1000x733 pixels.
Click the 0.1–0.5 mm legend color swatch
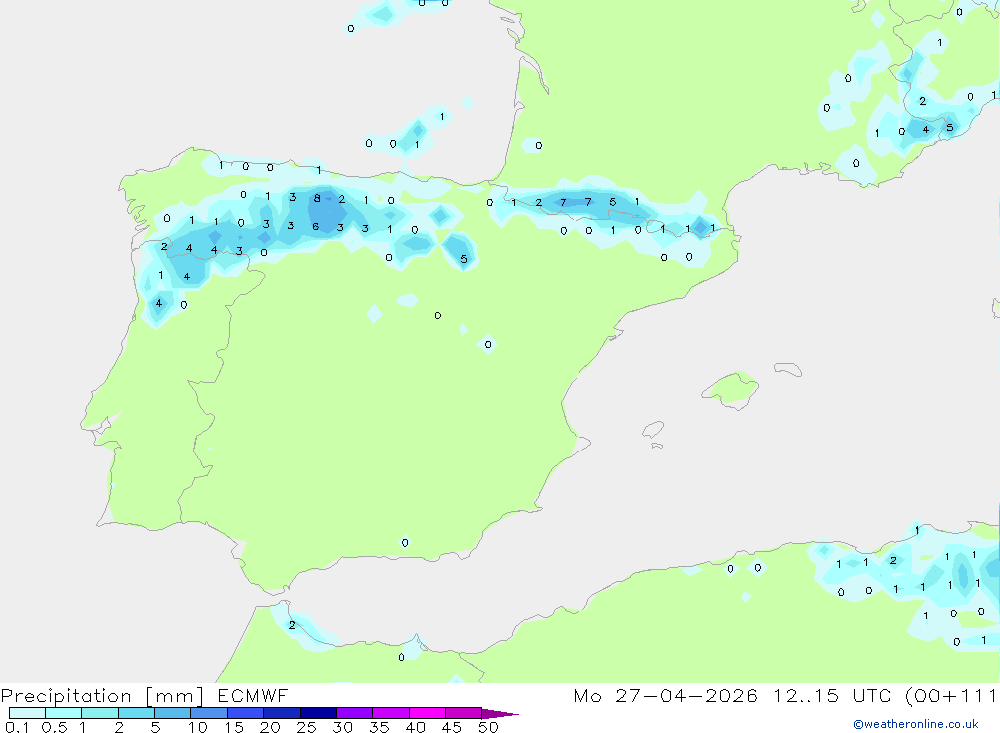[27, 713]
